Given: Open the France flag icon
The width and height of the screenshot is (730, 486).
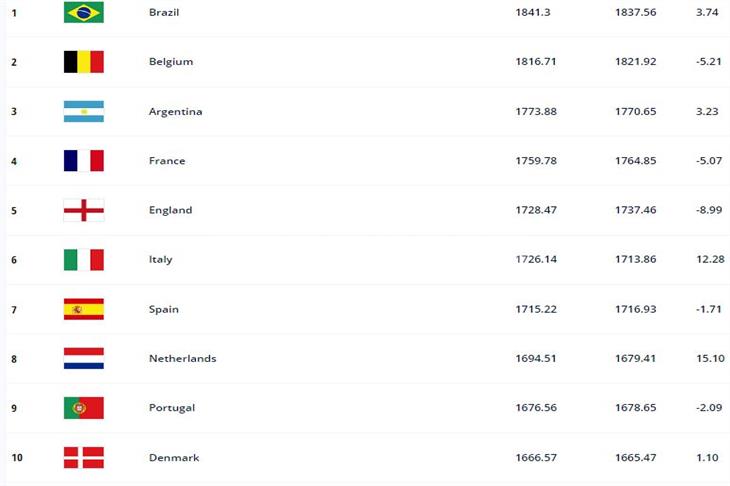Looking at the screenshot, I should tap(84, 161).
